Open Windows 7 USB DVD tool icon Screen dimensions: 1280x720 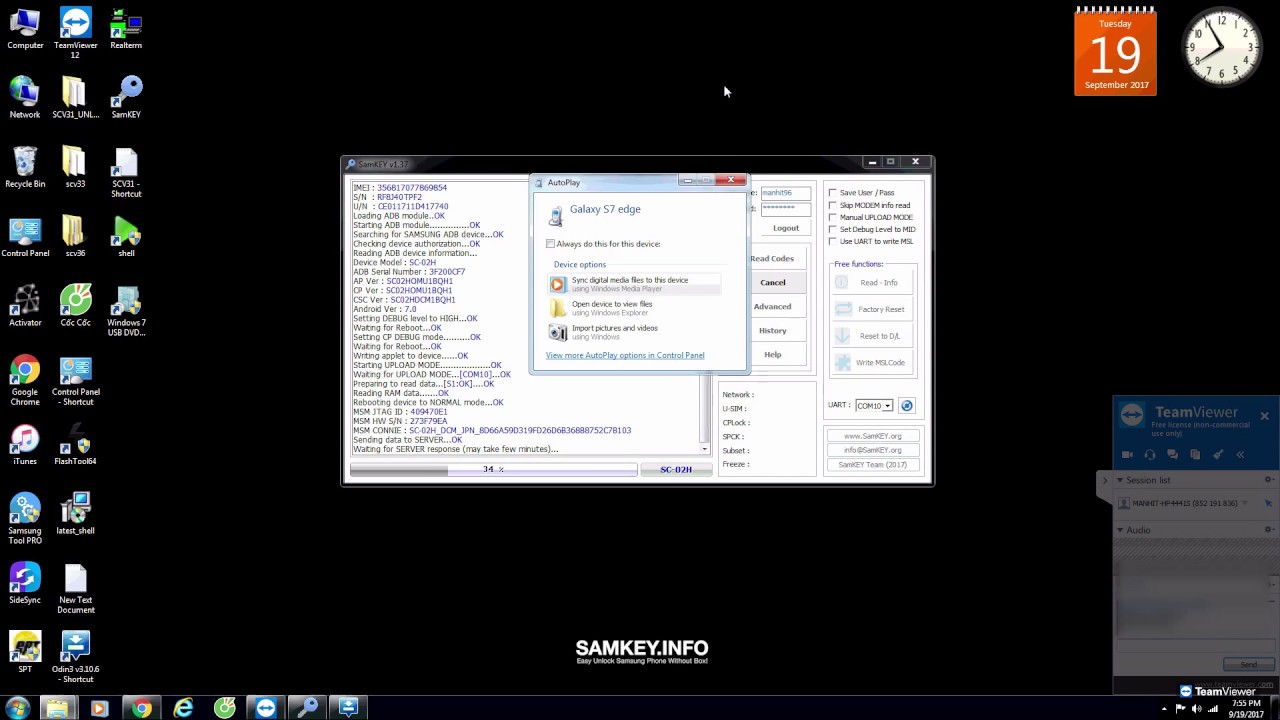tap(126, 311)
